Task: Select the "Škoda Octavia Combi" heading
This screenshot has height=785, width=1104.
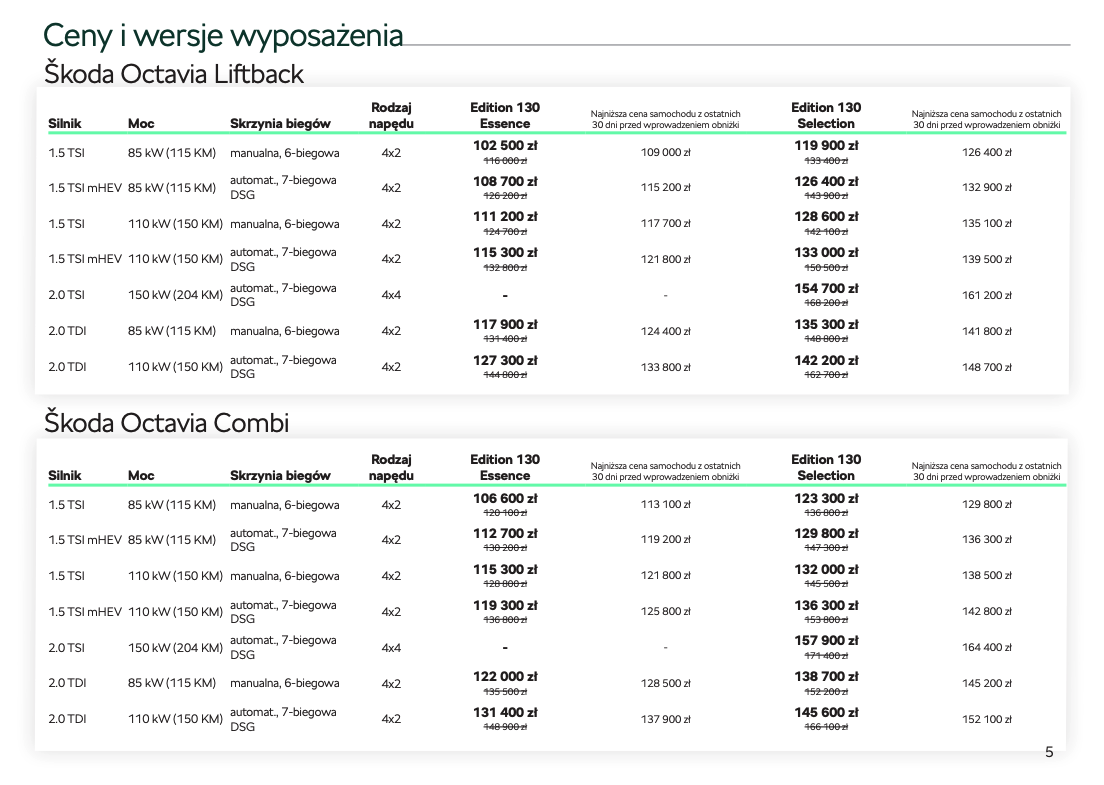Action: coord(166,423)
